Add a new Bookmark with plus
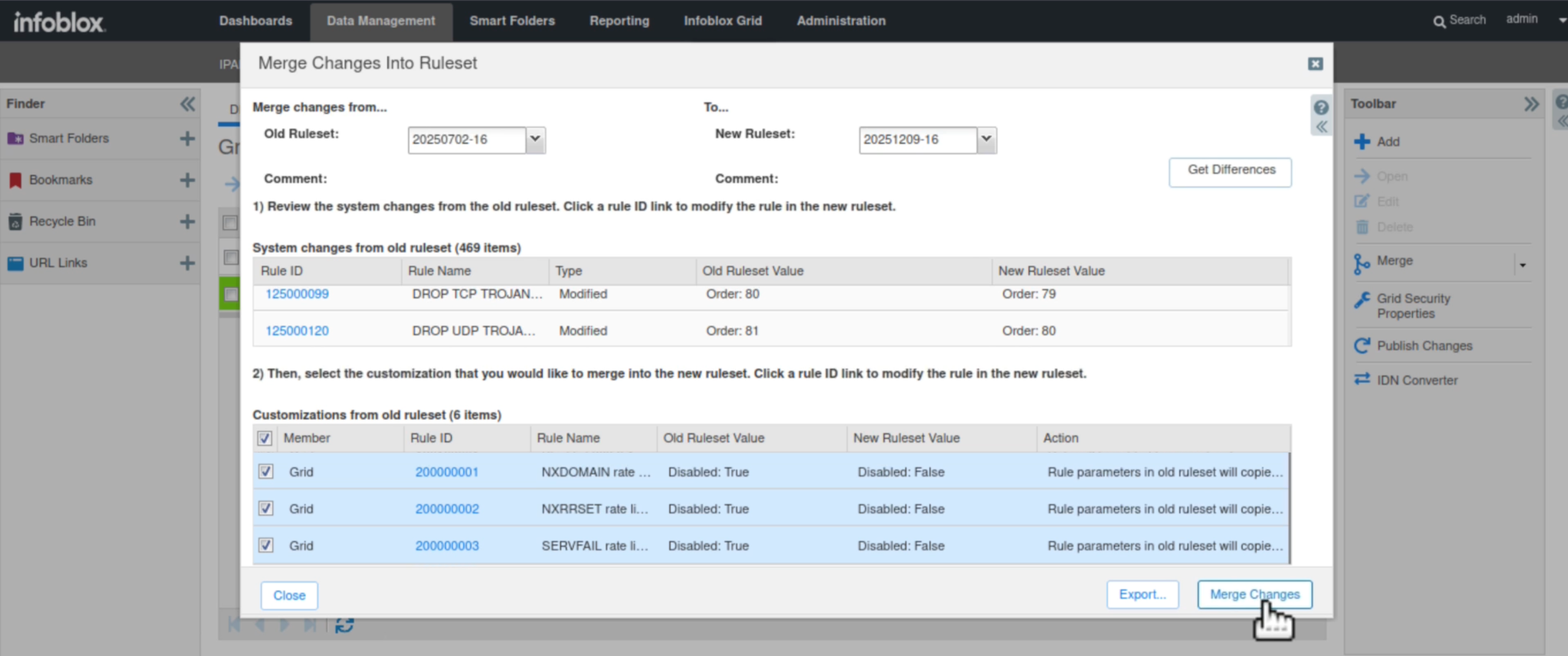This screenshot has height=656, width=1568. coord(187,180)
